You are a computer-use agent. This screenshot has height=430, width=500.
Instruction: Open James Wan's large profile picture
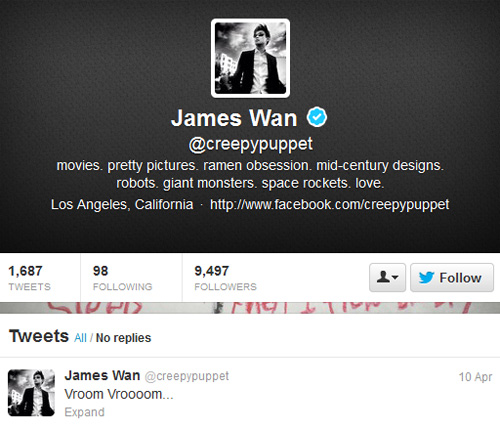coord(250,58)
